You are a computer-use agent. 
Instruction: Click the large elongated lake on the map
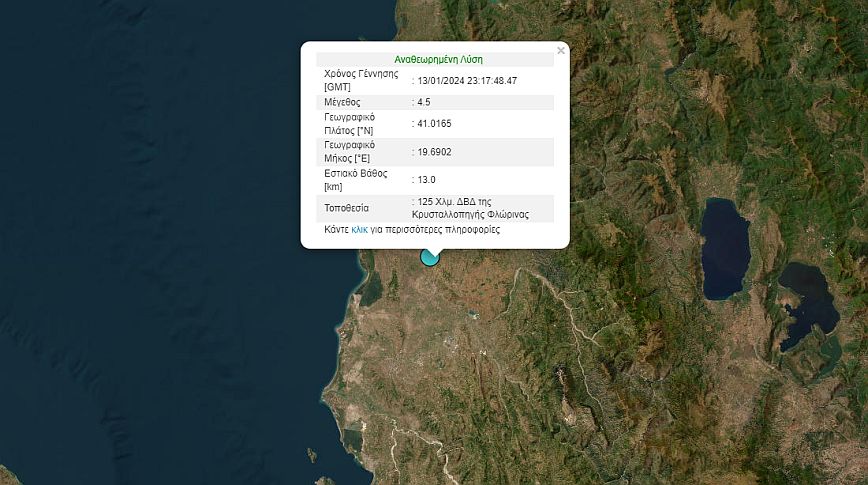click(724, 250)
